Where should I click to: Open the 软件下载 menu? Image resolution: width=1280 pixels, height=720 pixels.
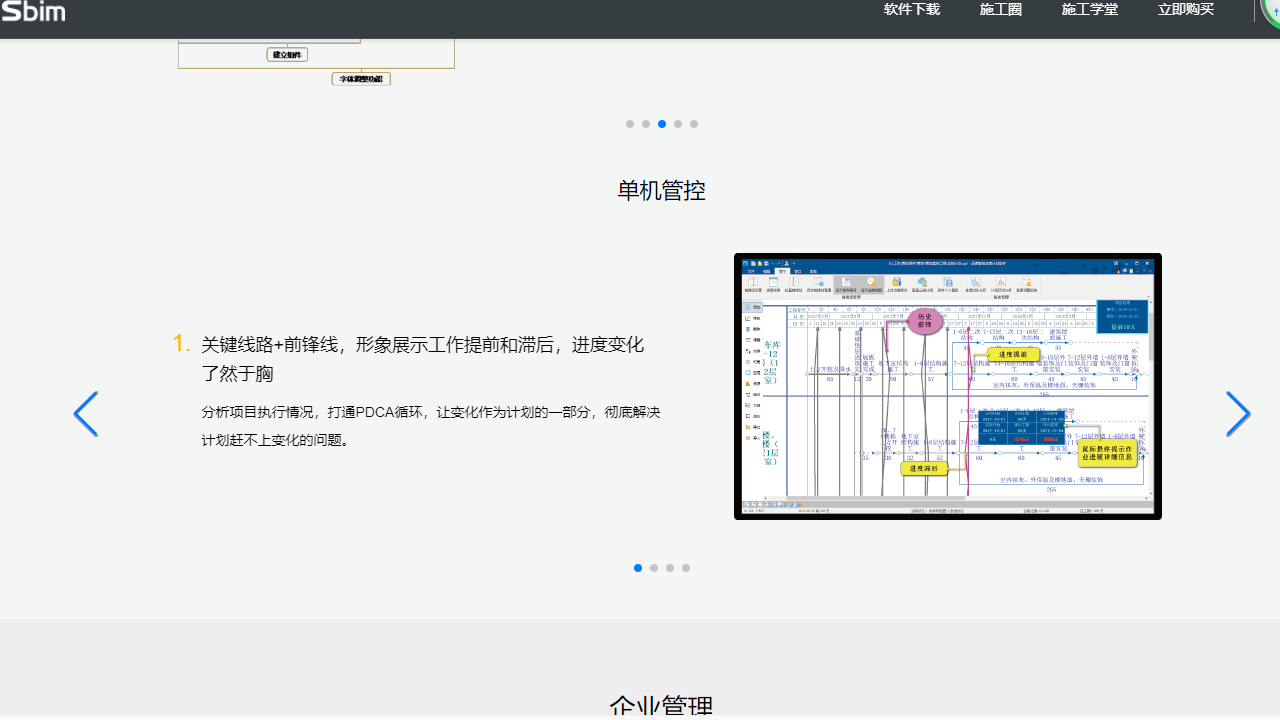[x=911, y=9]
